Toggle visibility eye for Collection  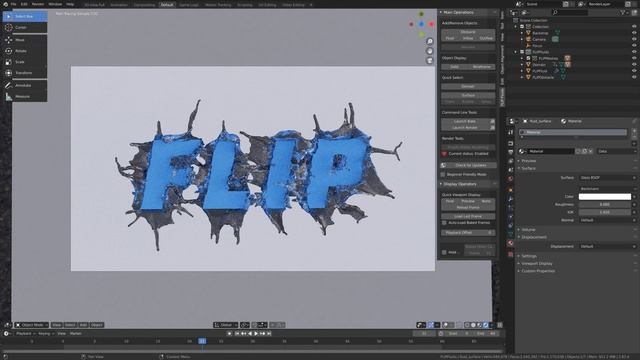[634, 27]
